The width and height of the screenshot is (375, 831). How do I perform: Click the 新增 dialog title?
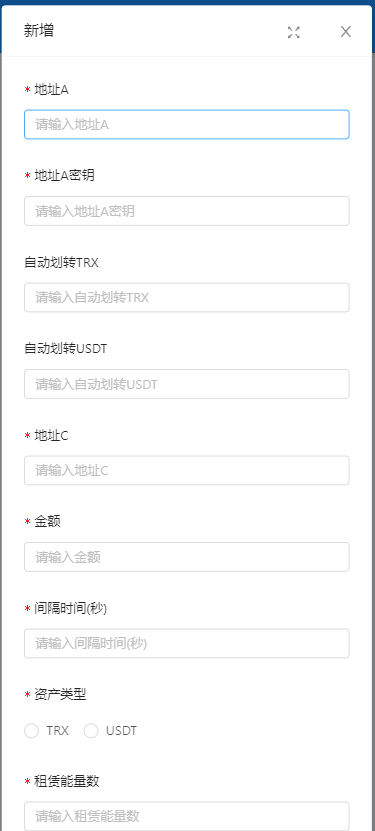[x=39, y=31]
